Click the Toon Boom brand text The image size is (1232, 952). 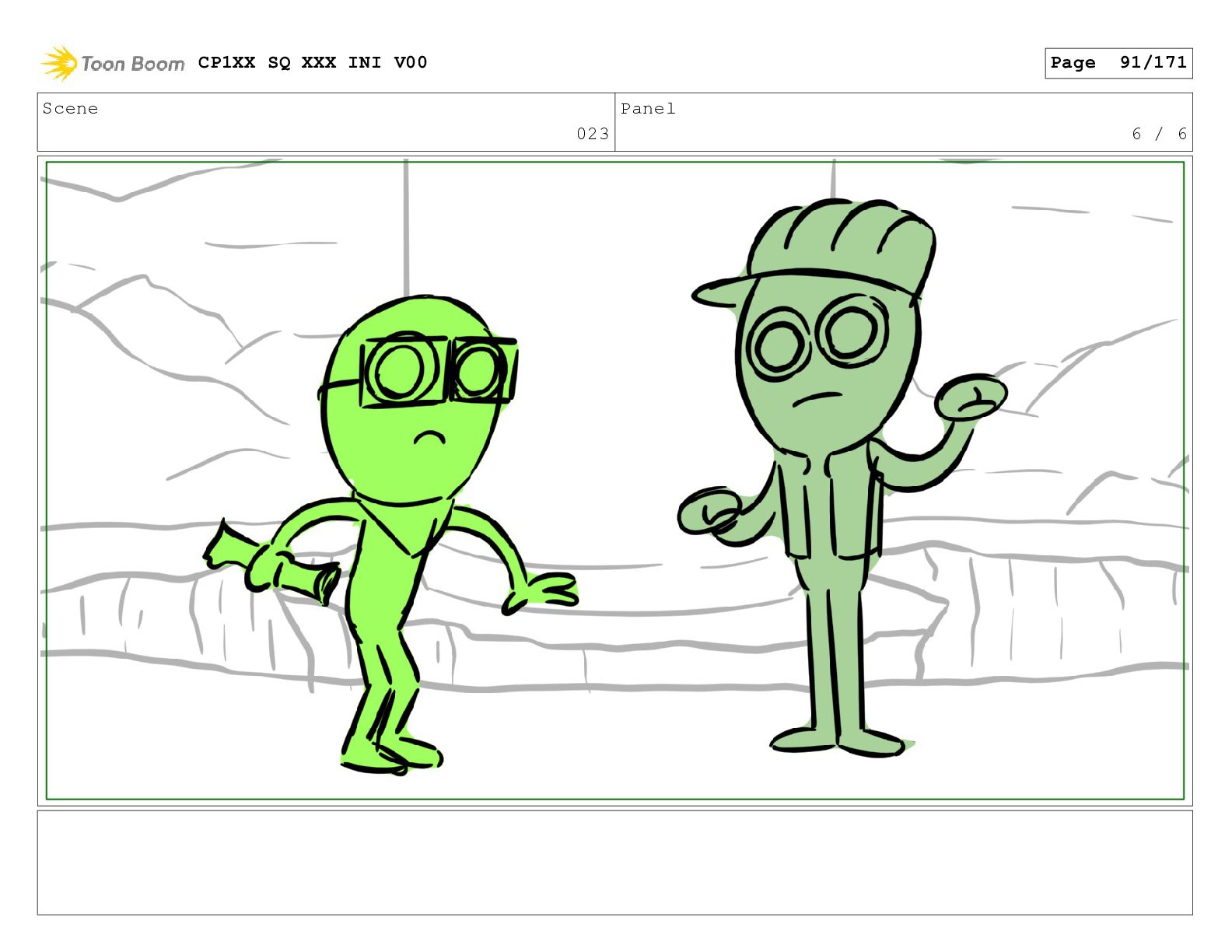coord(133,64)
